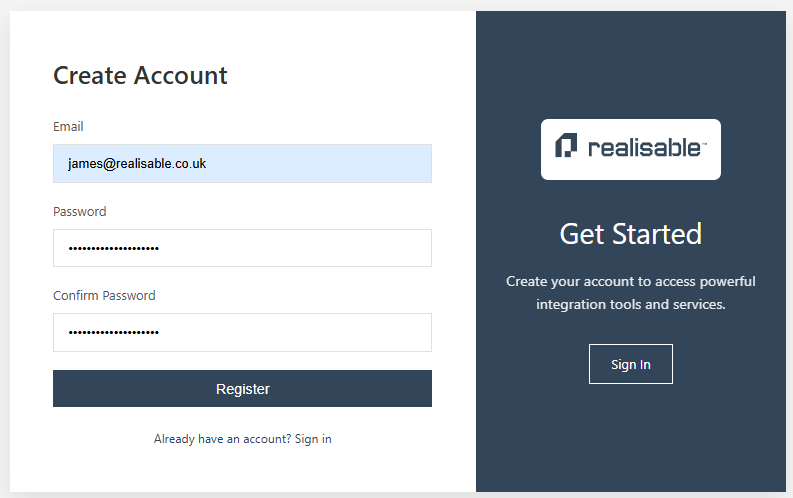The image size is (793, 498).
Task: Click the Email field label
Action: [68, 127]
